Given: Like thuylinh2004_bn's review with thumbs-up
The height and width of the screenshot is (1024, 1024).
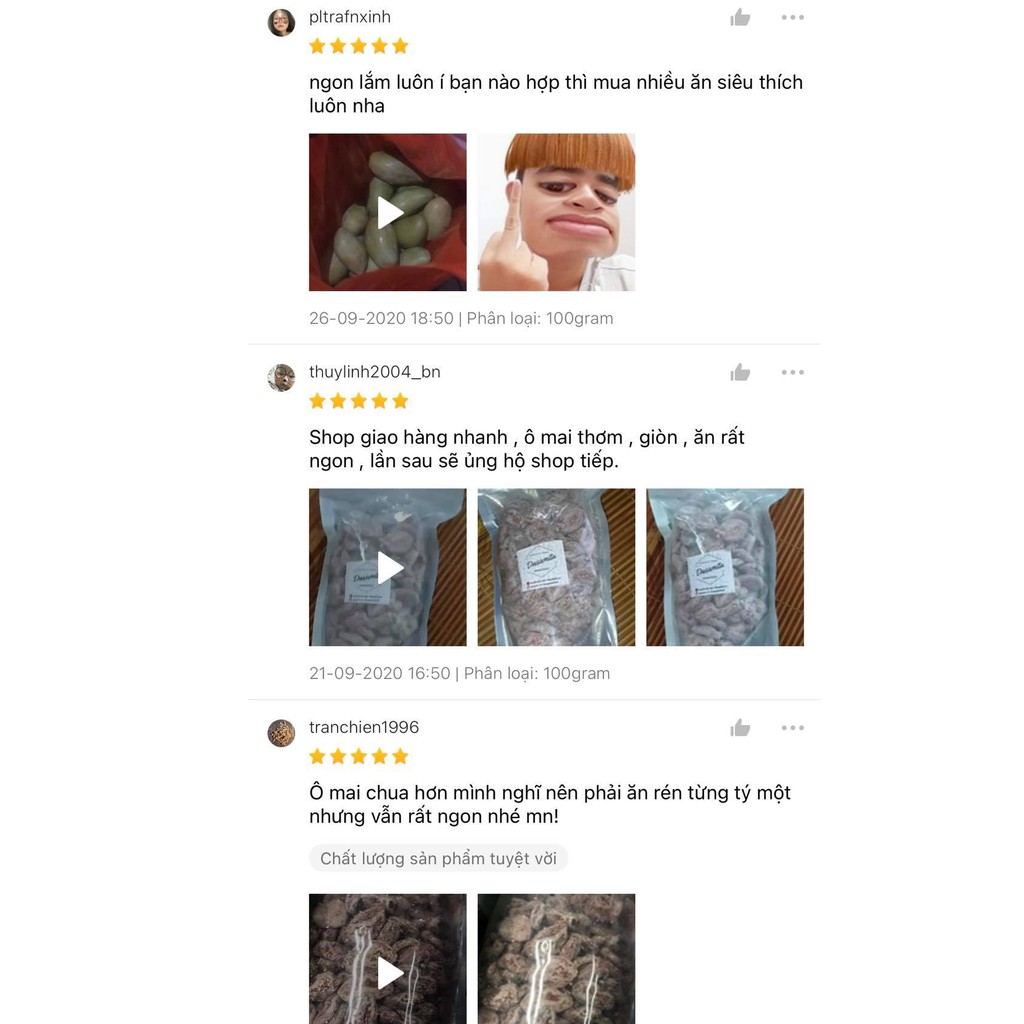Looking at the screenshot, I should click(x=740, y=372).
